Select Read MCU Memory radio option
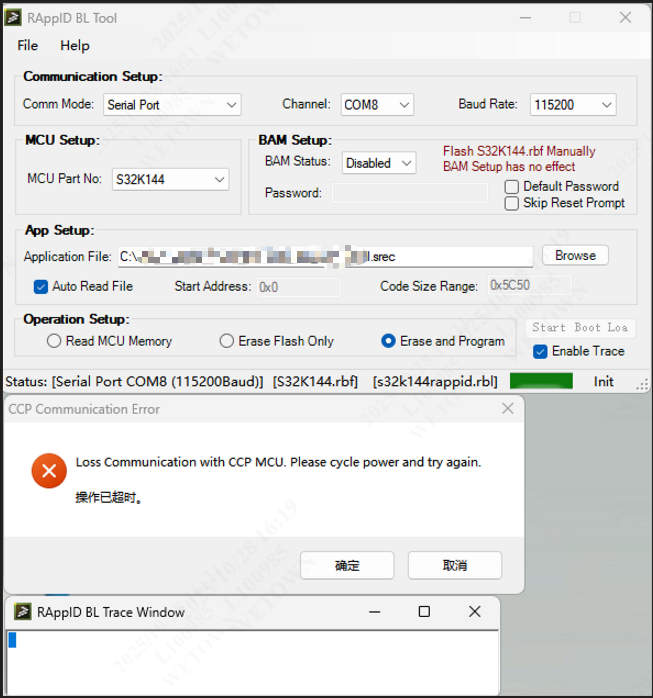 [x=54, y=341]
